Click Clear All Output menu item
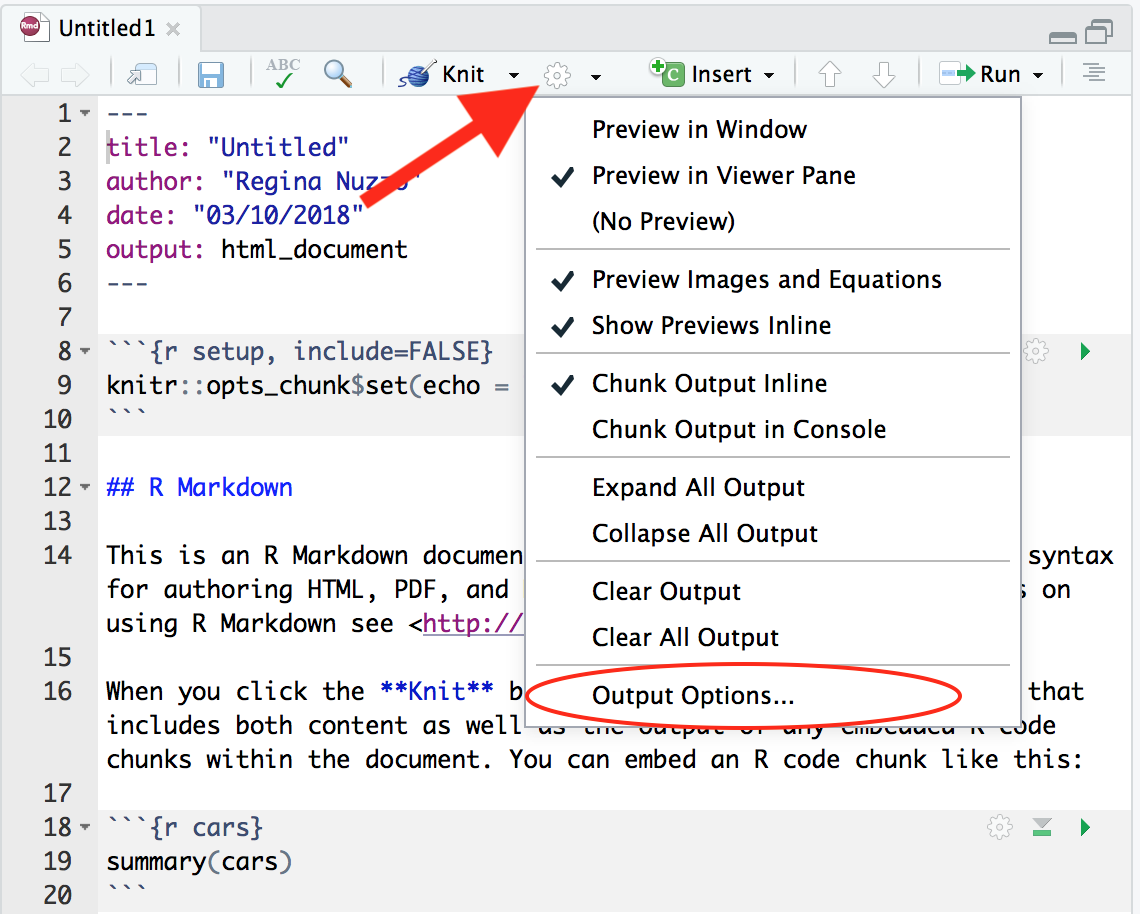 coord(773,638)
